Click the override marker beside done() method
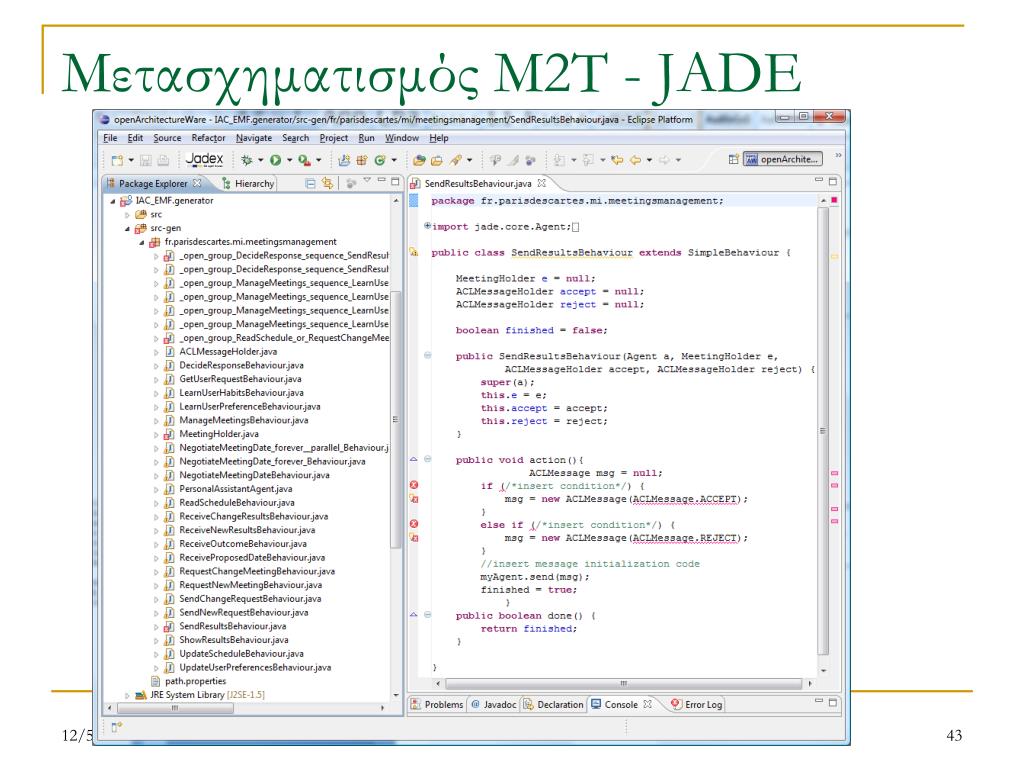1024x768 pixels. pos(413,615)
